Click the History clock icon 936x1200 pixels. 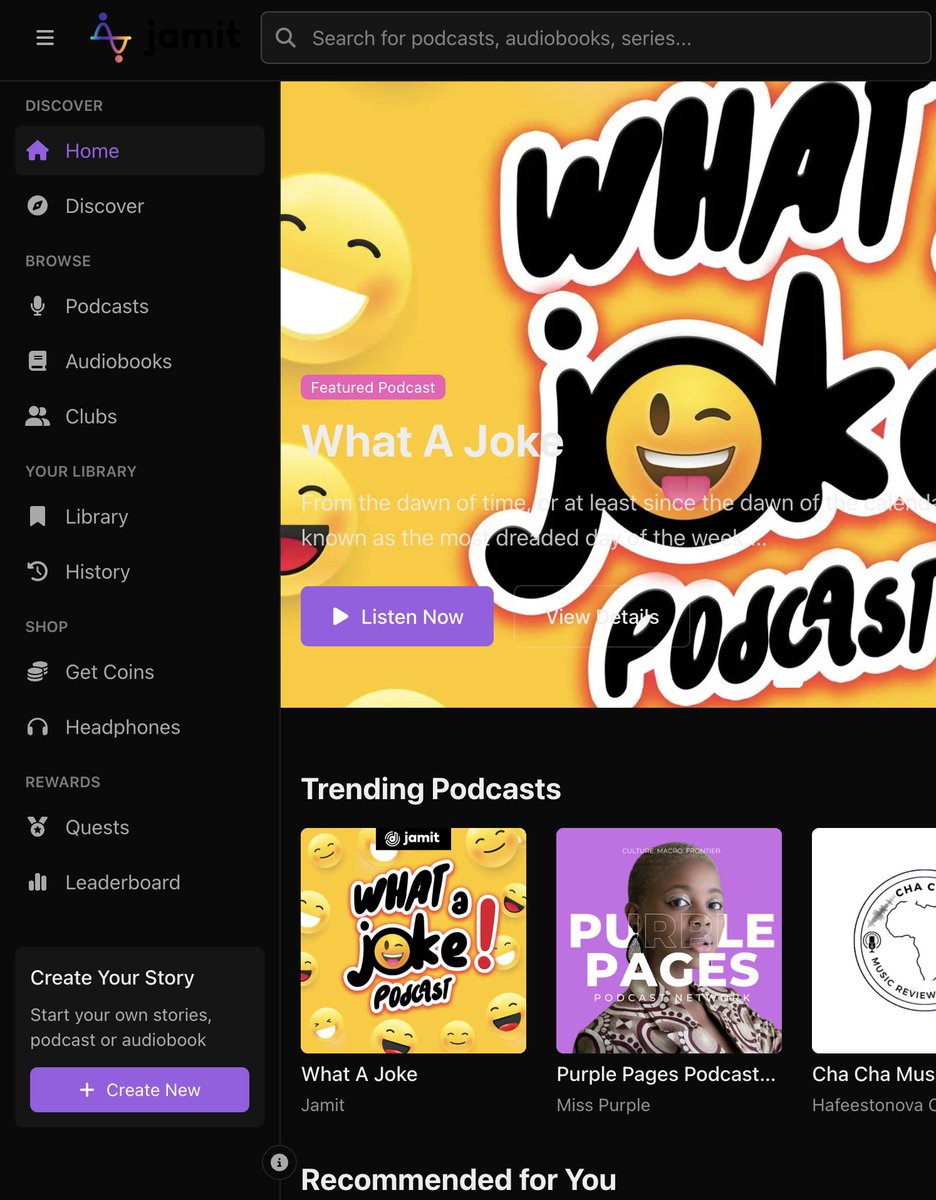tap(38, 572)
